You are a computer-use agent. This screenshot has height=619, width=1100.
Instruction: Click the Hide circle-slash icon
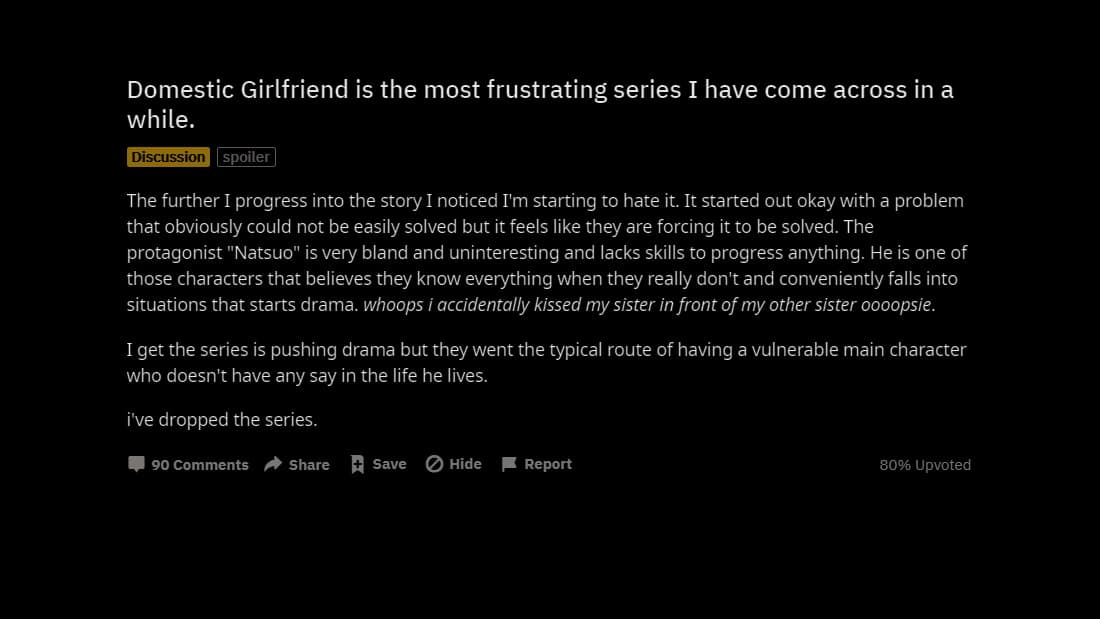pos(434,464)
